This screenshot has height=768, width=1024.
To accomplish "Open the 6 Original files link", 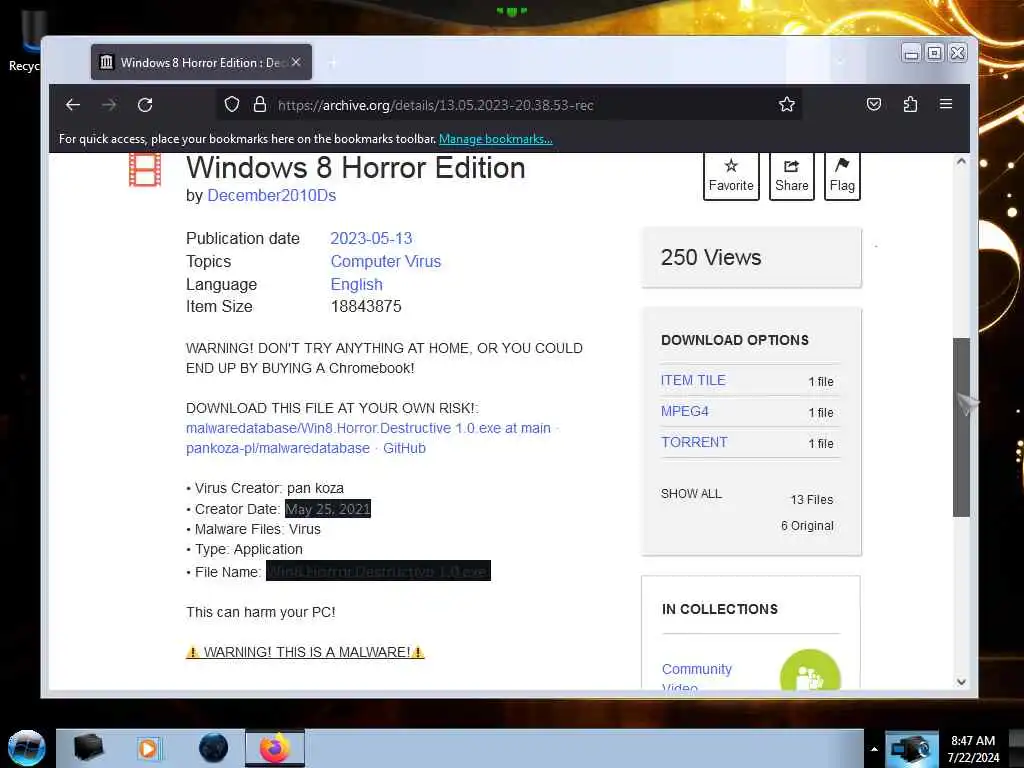I will point(807,526).
